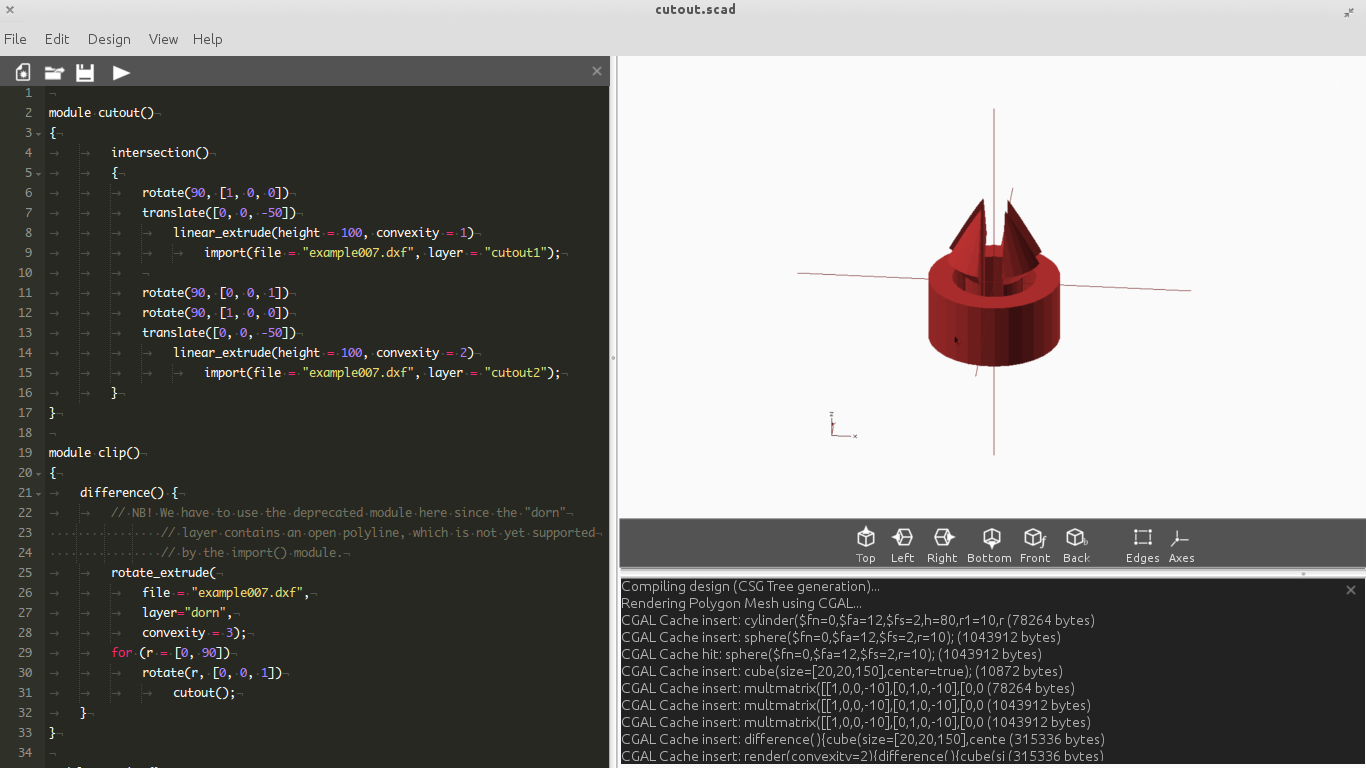This screenshot has width=1366, height=768.
Task: Click 'rotate(90, [0, 0, 1])' on line 11
Action: pos(215,293)
